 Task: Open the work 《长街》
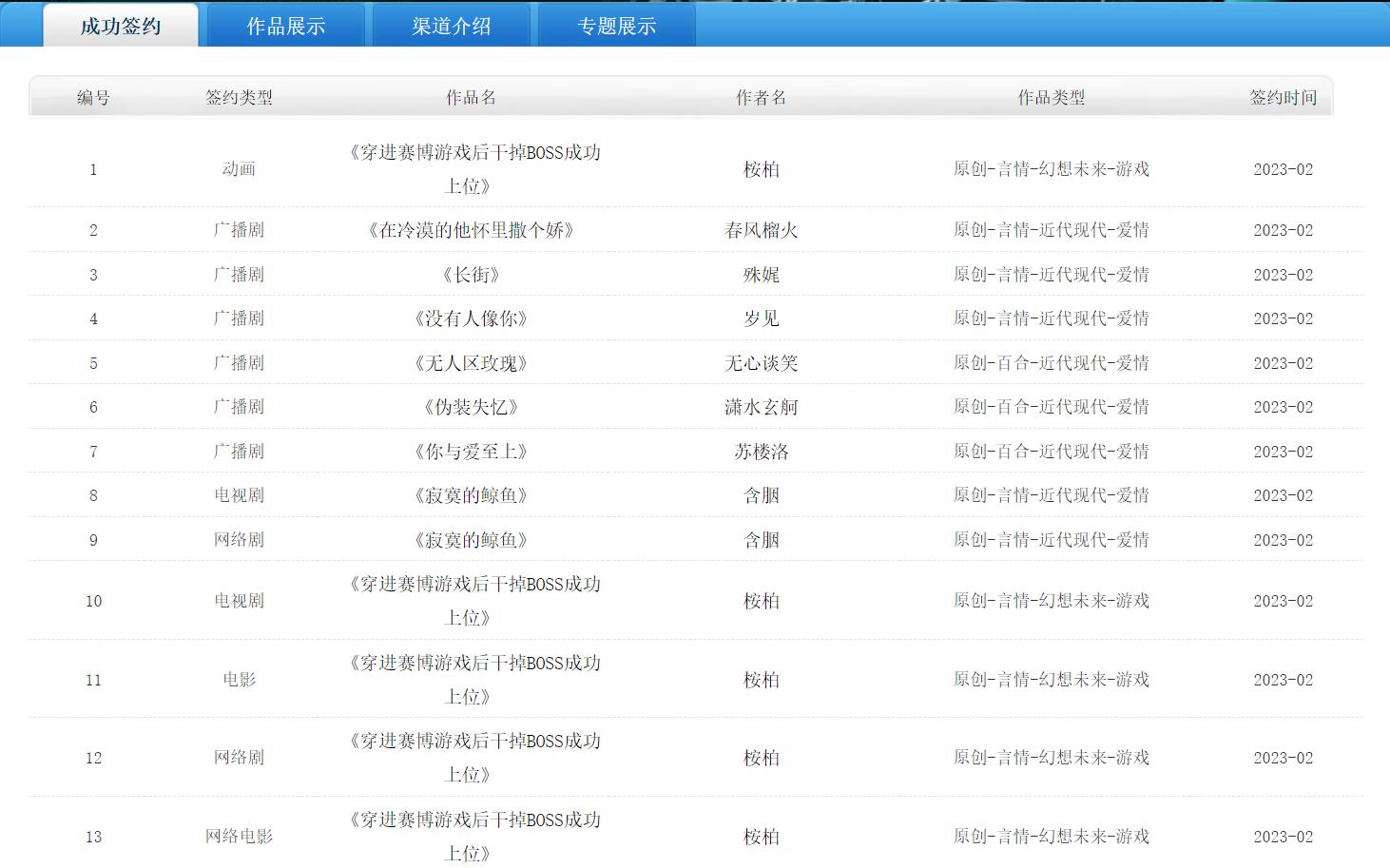point(471,275)
